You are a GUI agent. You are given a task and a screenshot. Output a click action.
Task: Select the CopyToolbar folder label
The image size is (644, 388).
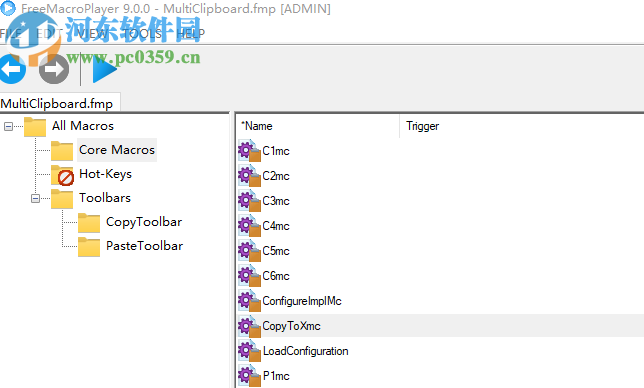tap(144, 222)
